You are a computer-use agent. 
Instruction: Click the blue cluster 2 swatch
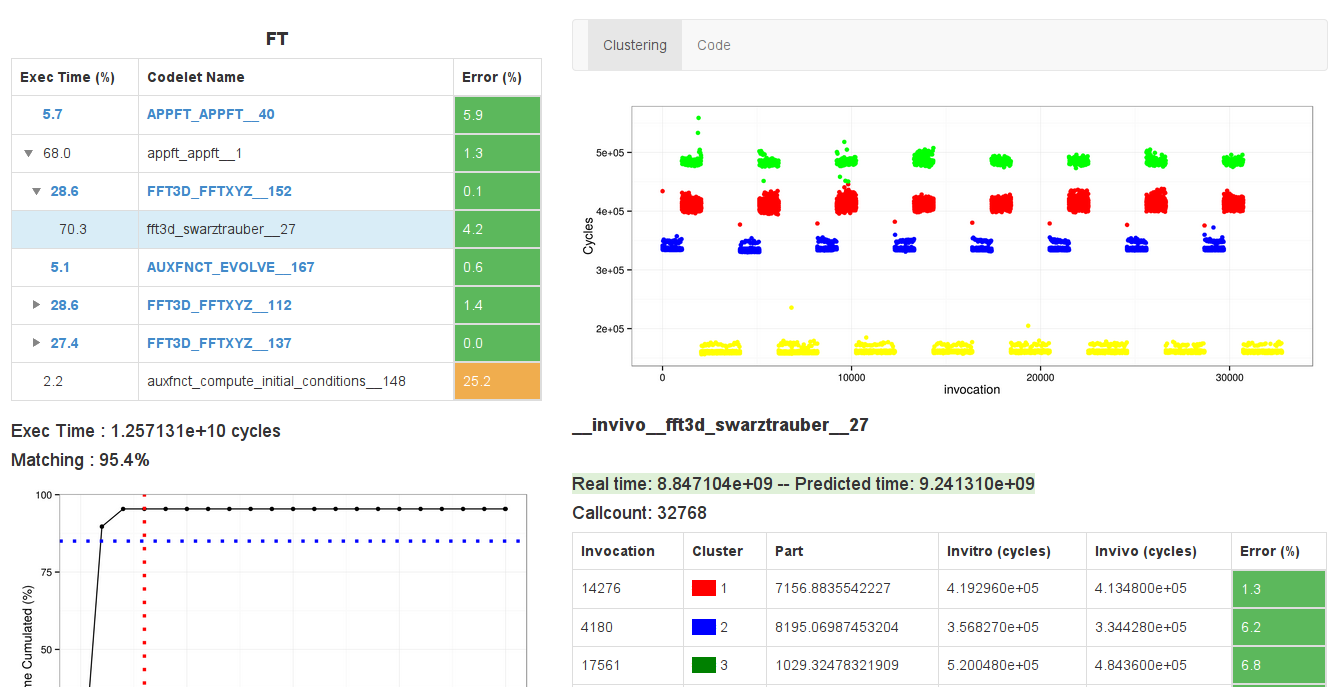coord(704,627)
